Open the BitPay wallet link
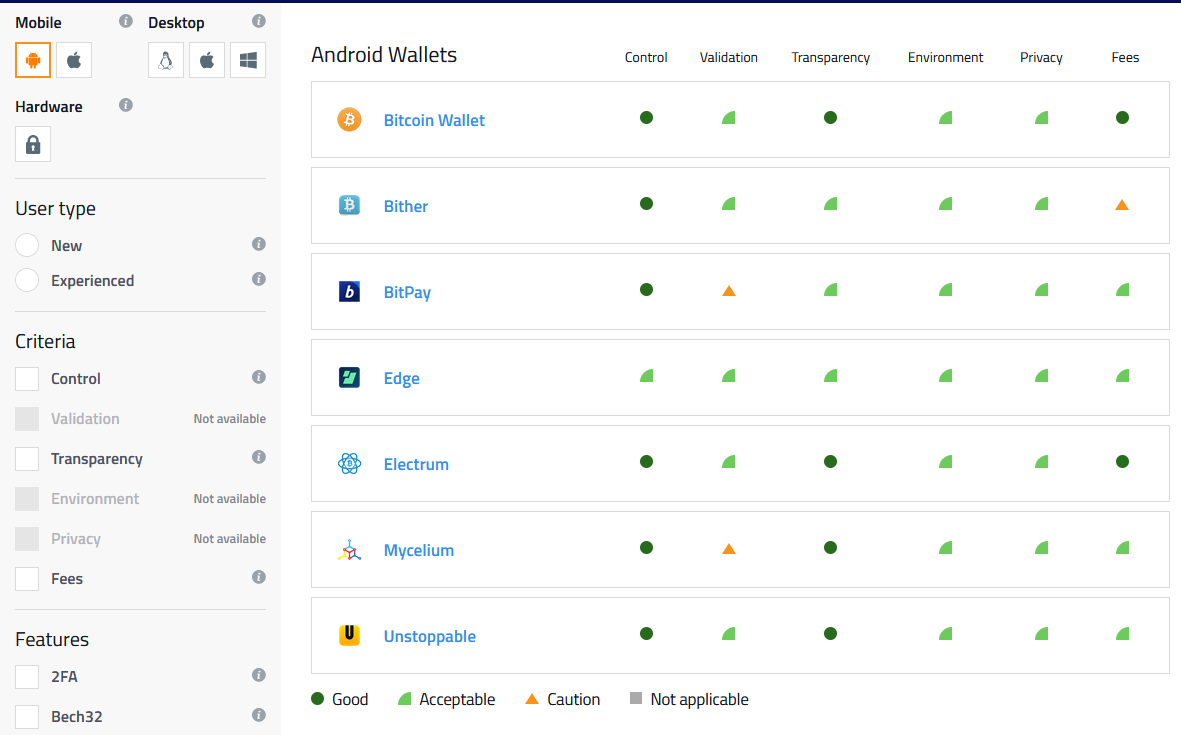 407,292
